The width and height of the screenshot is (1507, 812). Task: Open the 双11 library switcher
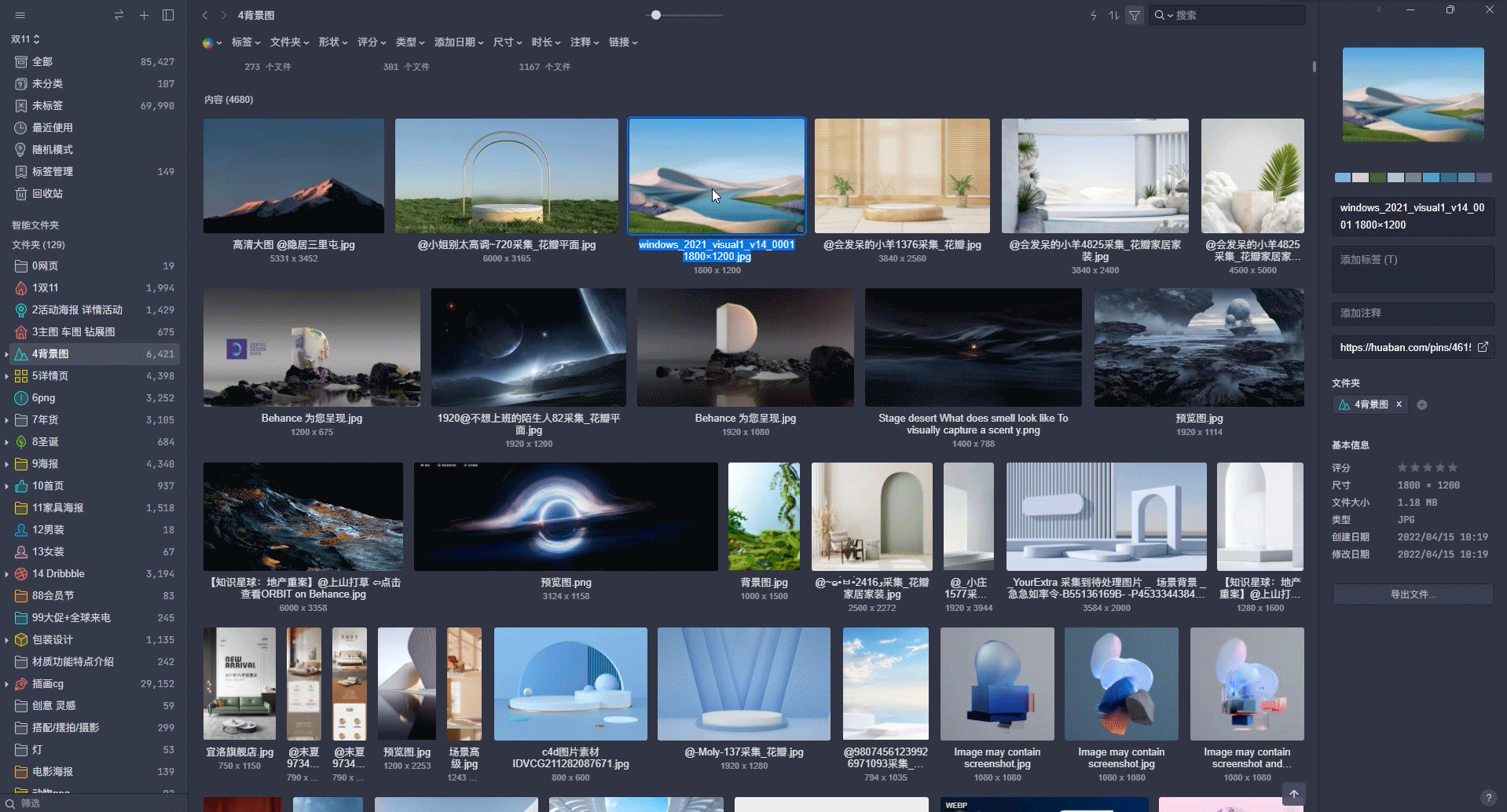[25, 38]
